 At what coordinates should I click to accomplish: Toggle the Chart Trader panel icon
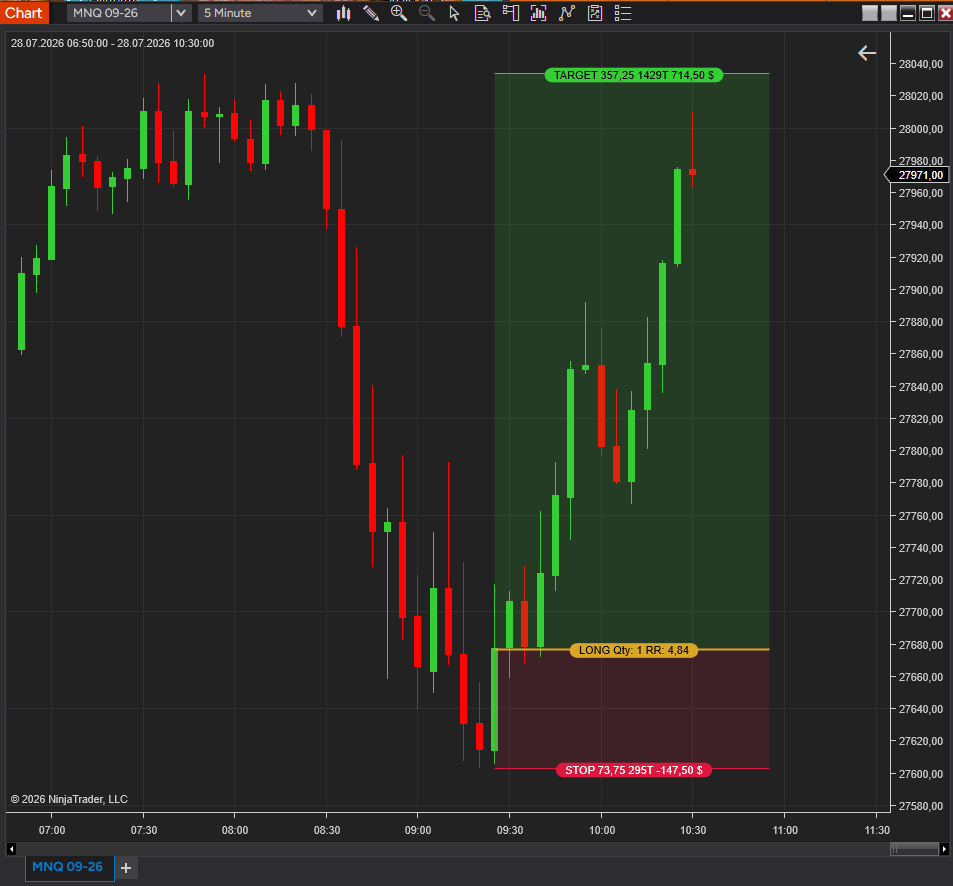[x=511, y=13]
